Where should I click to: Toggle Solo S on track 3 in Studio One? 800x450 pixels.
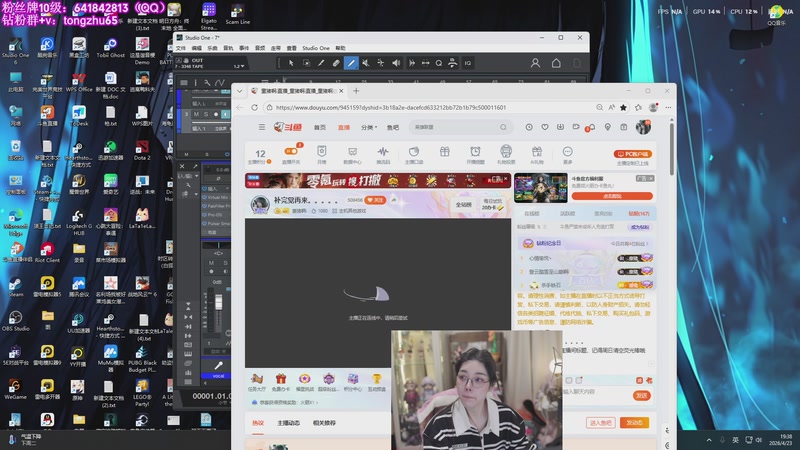click(x=206, y=114)
